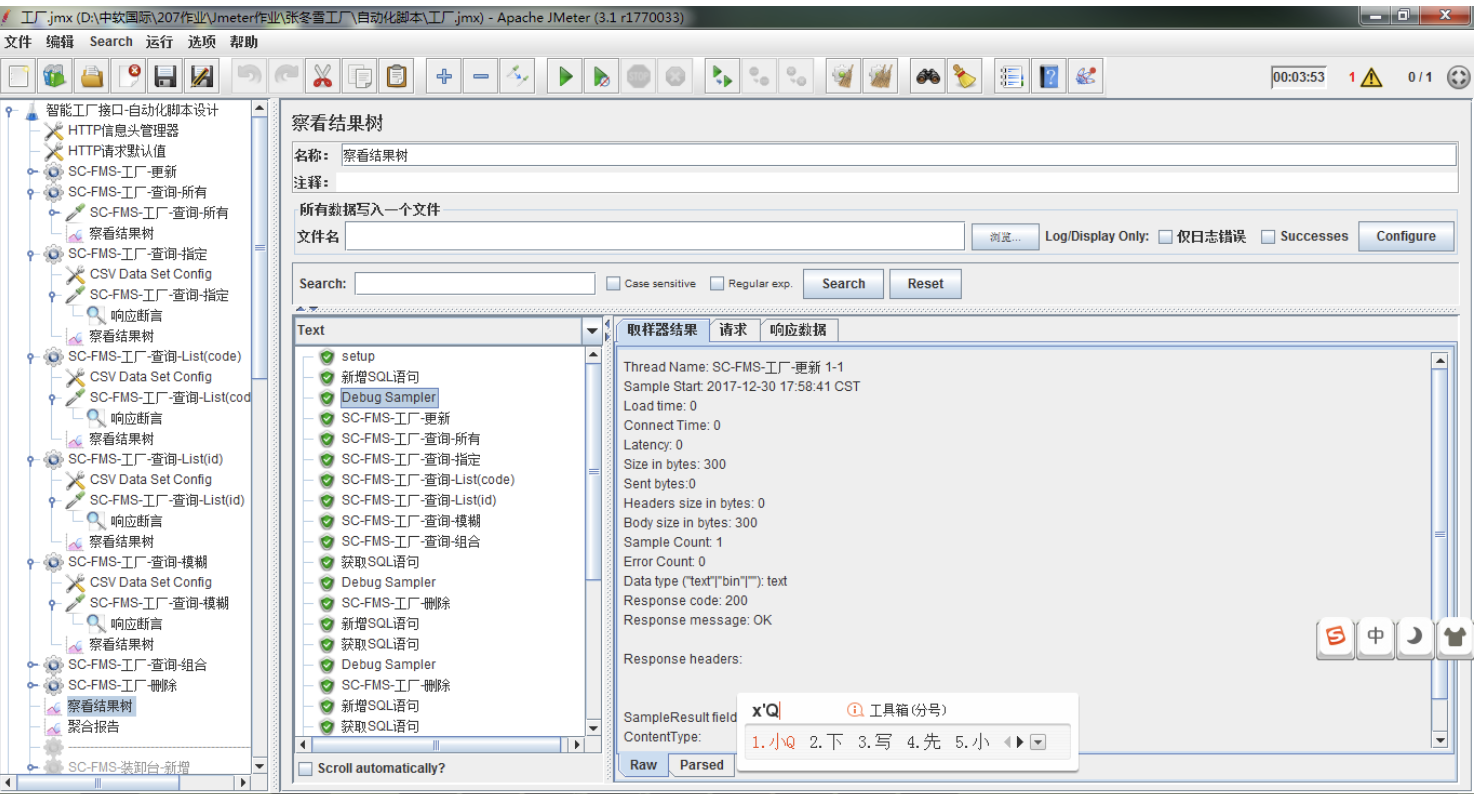Click the Clear broom icon
This screenshot has height=794, width=1476.
click(x=844, y=76)
